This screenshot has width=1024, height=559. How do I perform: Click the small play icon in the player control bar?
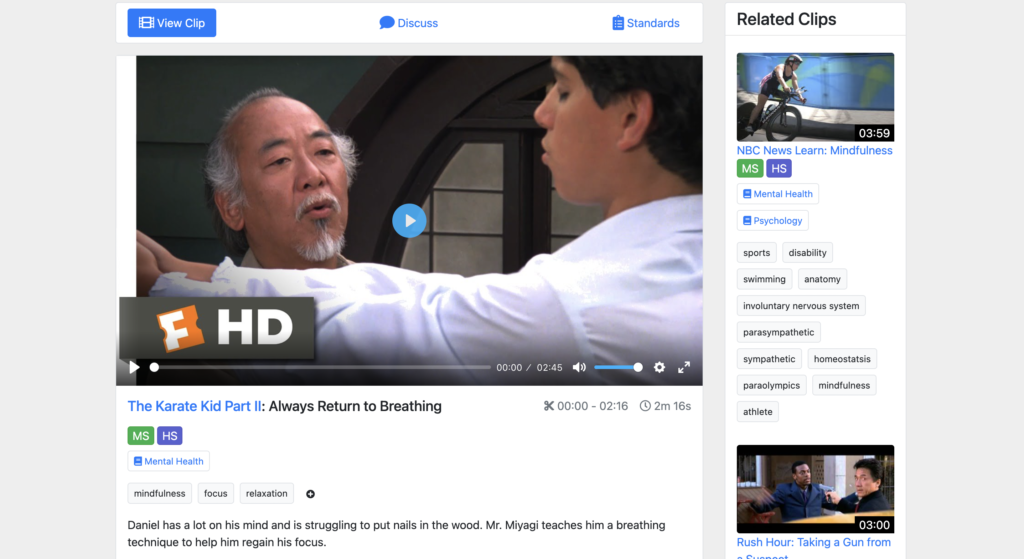(134, 367)
